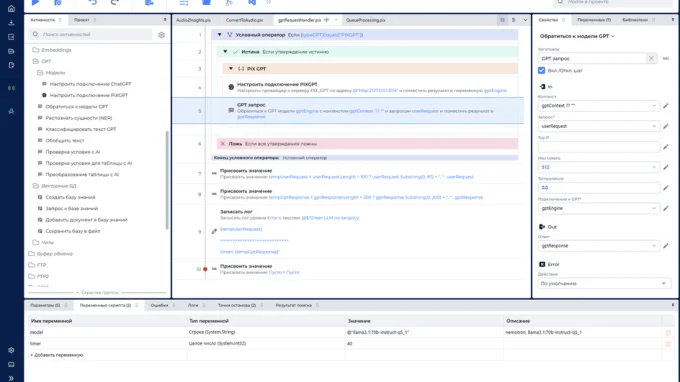Edit the Подключение к GPT field with the pencil icon

[666, 208]
